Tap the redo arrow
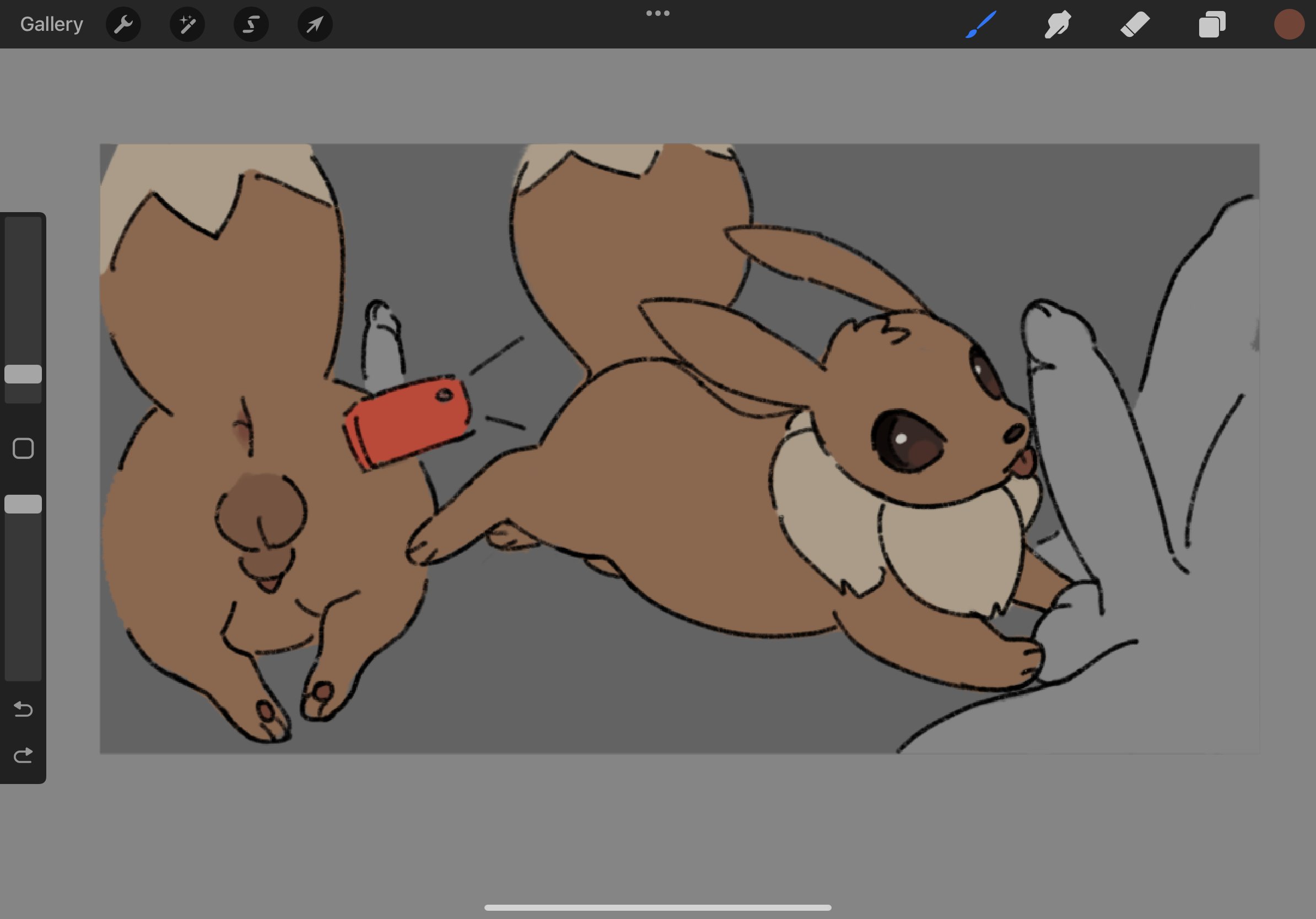1316x919 pixels. click(23, 756)
